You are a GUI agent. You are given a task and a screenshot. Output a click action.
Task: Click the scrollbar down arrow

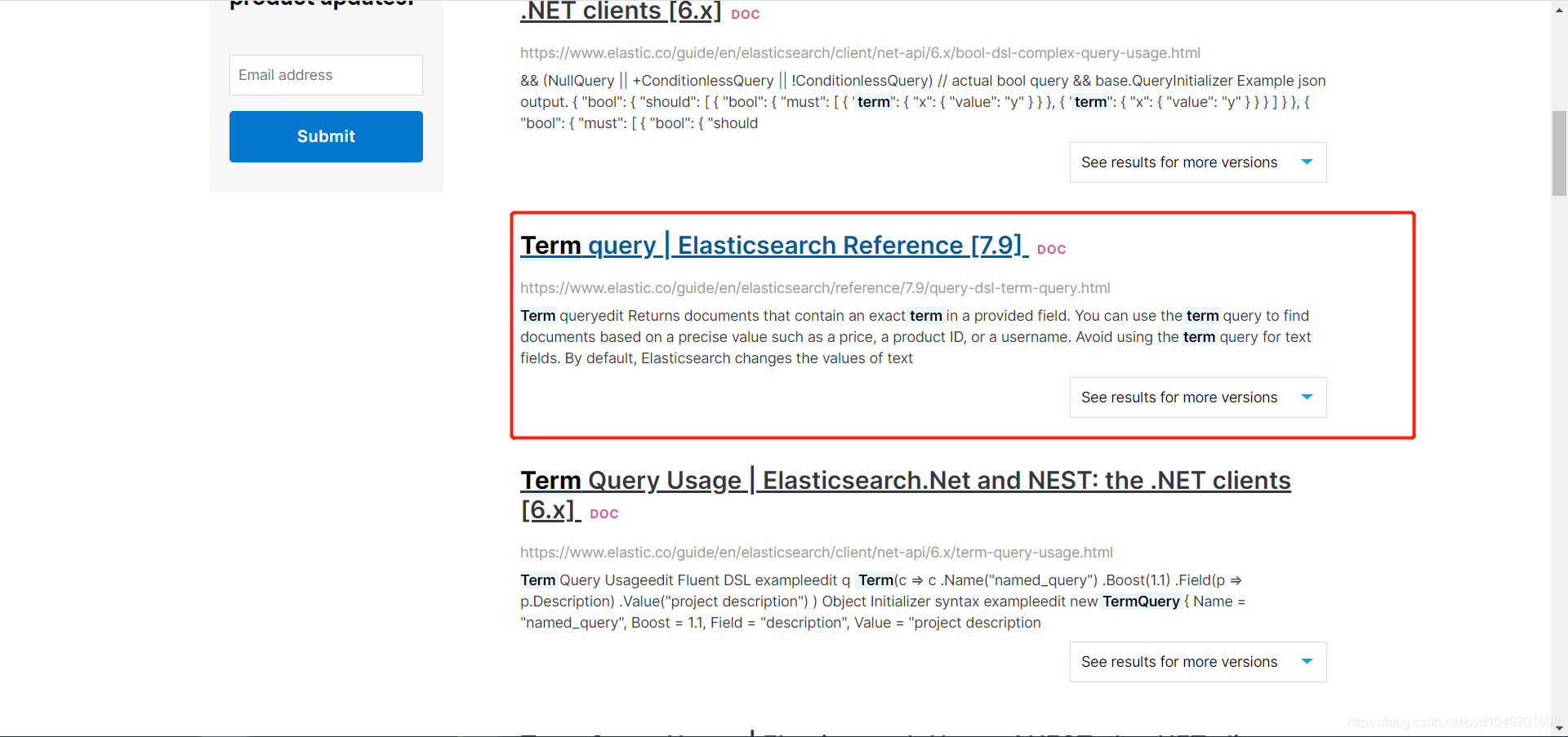coord(1558,727)
